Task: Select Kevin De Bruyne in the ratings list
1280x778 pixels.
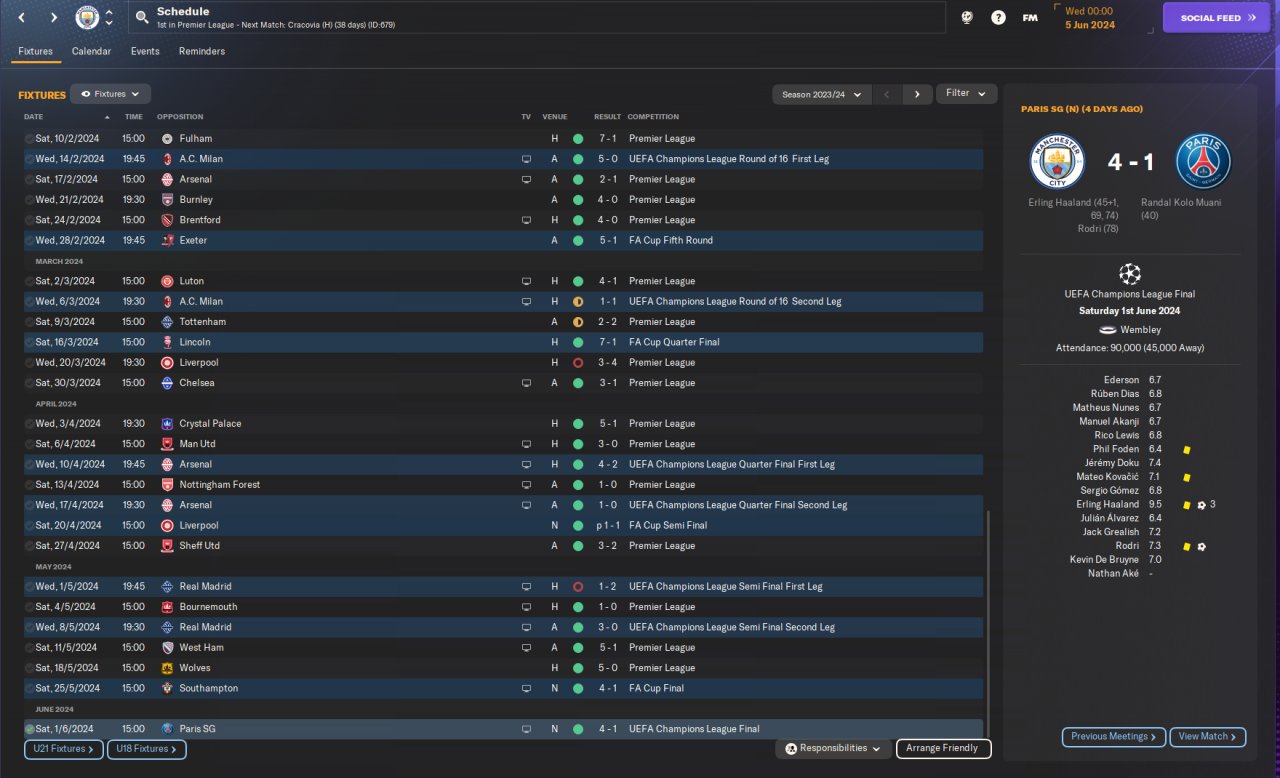Action: pos(1104,560)
